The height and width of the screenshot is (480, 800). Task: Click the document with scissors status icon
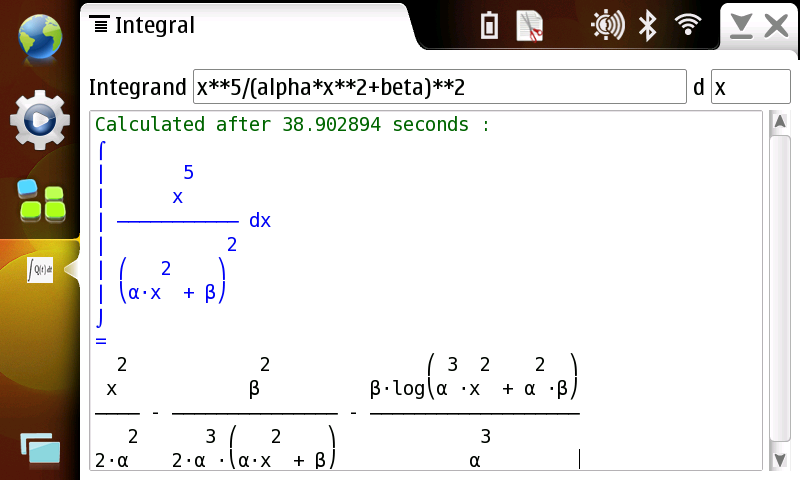click(530, 26)
